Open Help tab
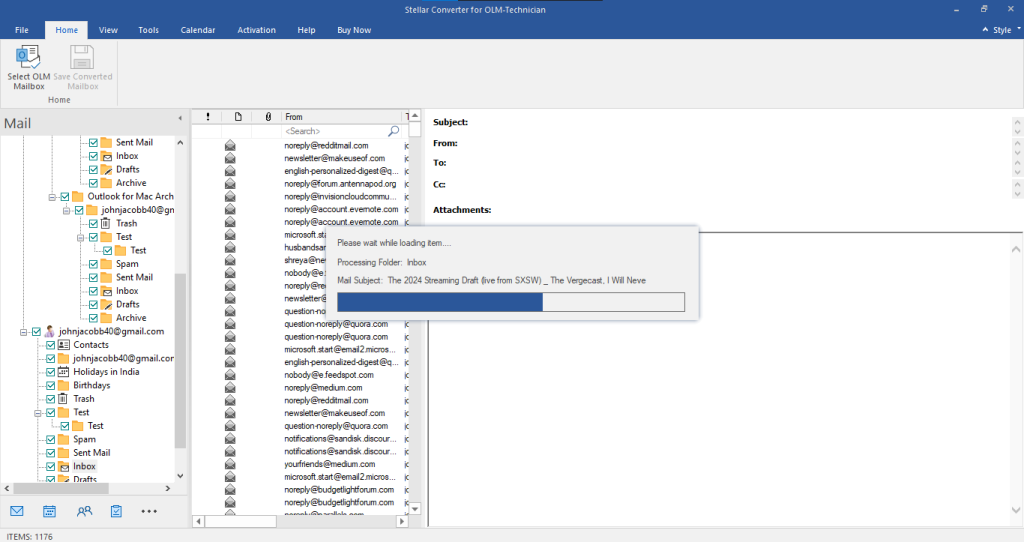 [306, 30]
